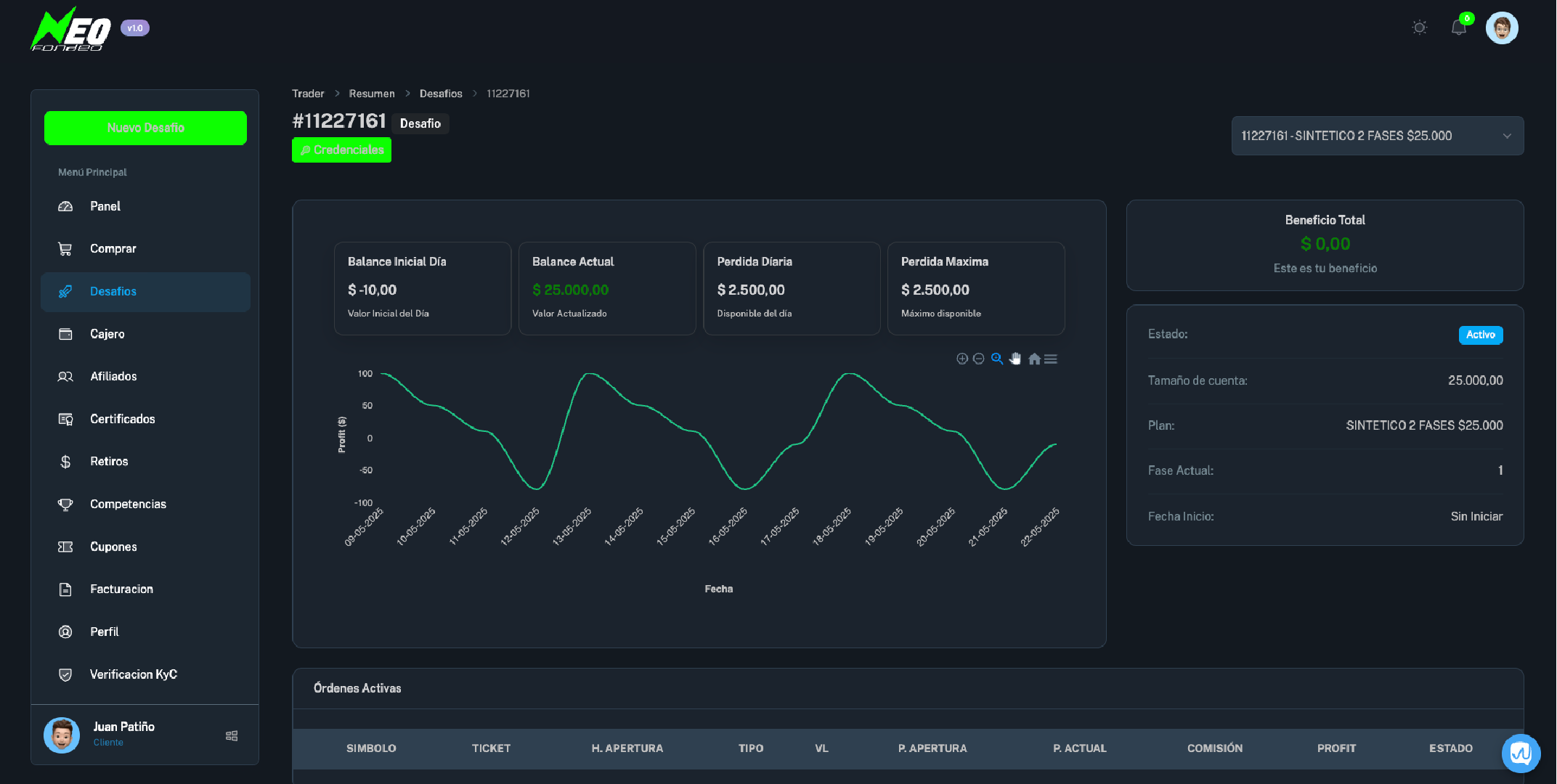Open the user avatar menu at top right

pyautogui.click(x=1502, y=28)
